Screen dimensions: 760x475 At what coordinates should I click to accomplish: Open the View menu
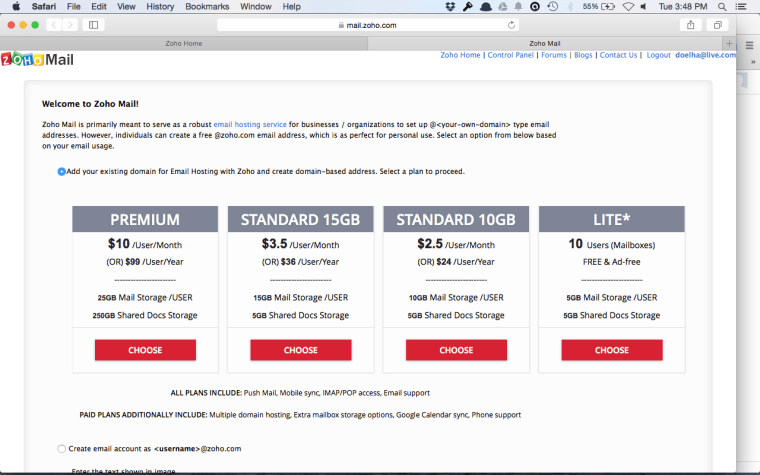coord(126,6)
